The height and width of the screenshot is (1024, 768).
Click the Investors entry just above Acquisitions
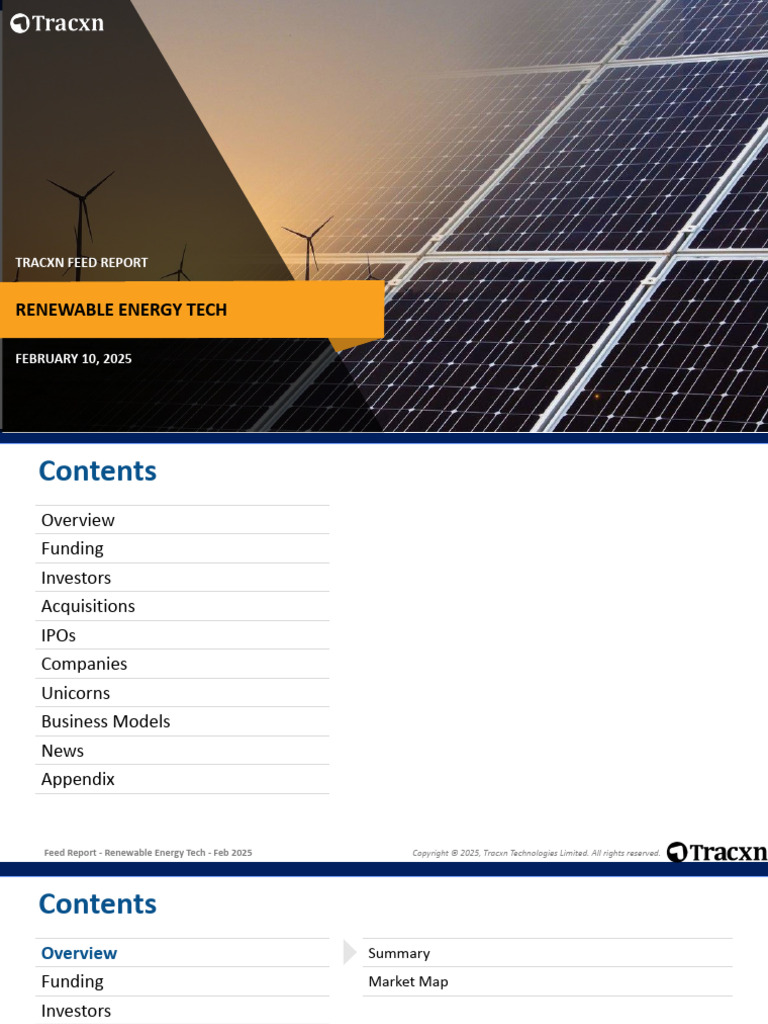(x=182, y=577)
